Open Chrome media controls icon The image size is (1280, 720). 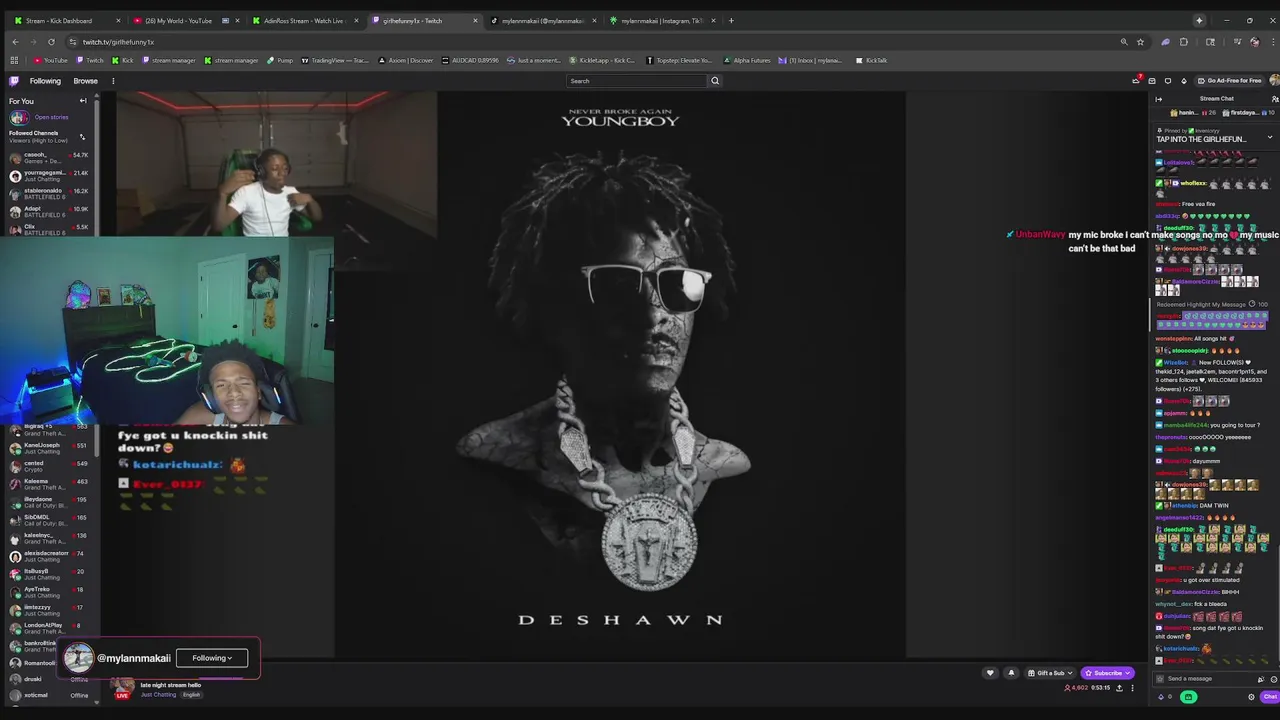[x=1238, y=42]
